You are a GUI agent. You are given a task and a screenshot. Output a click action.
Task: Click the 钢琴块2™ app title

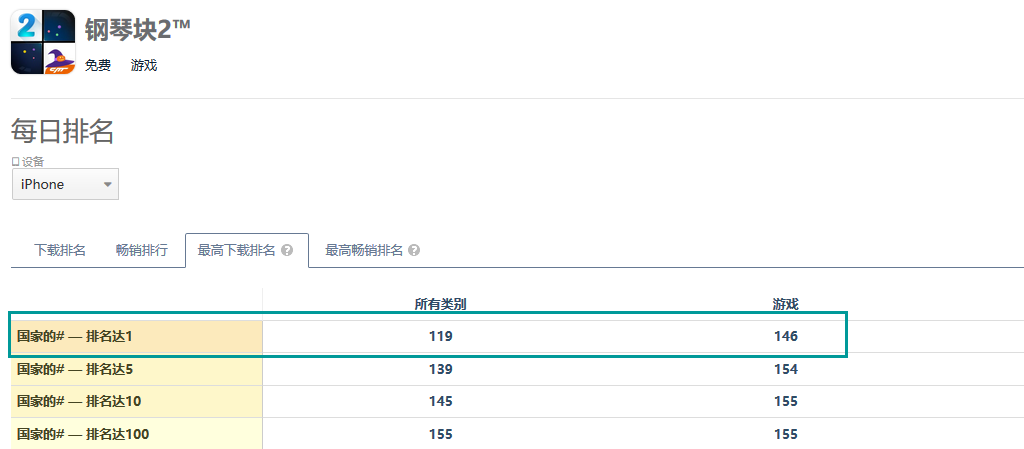138,29
